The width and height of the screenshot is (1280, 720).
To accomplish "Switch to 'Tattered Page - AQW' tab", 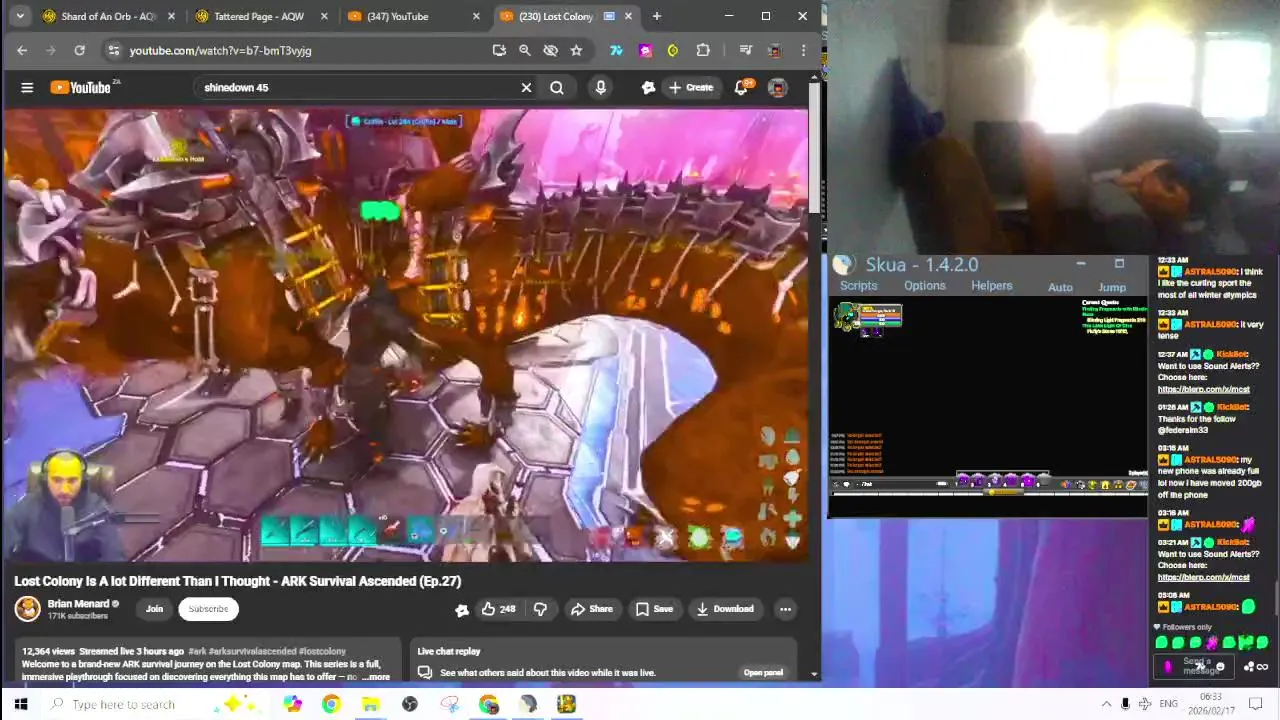I will point(259,16).
